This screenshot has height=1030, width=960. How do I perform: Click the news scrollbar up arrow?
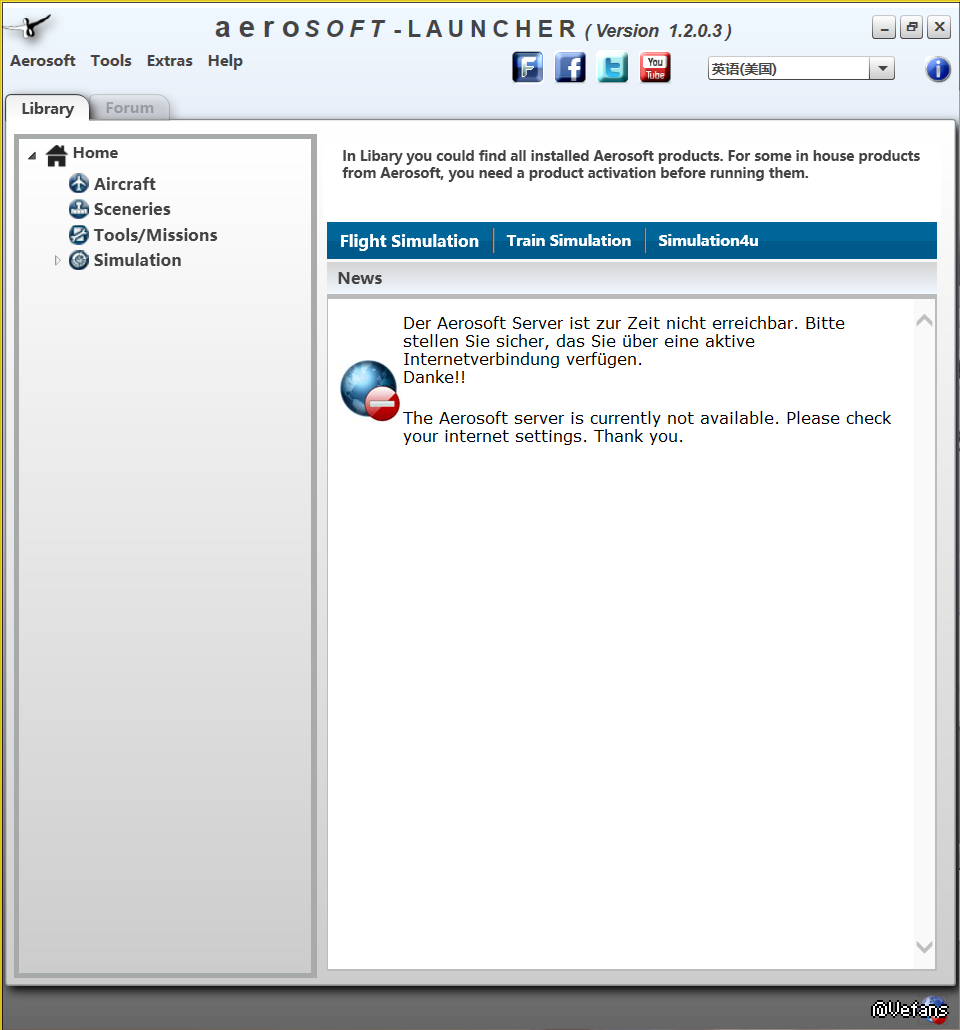pyautogui.click(x=925, y=320)
